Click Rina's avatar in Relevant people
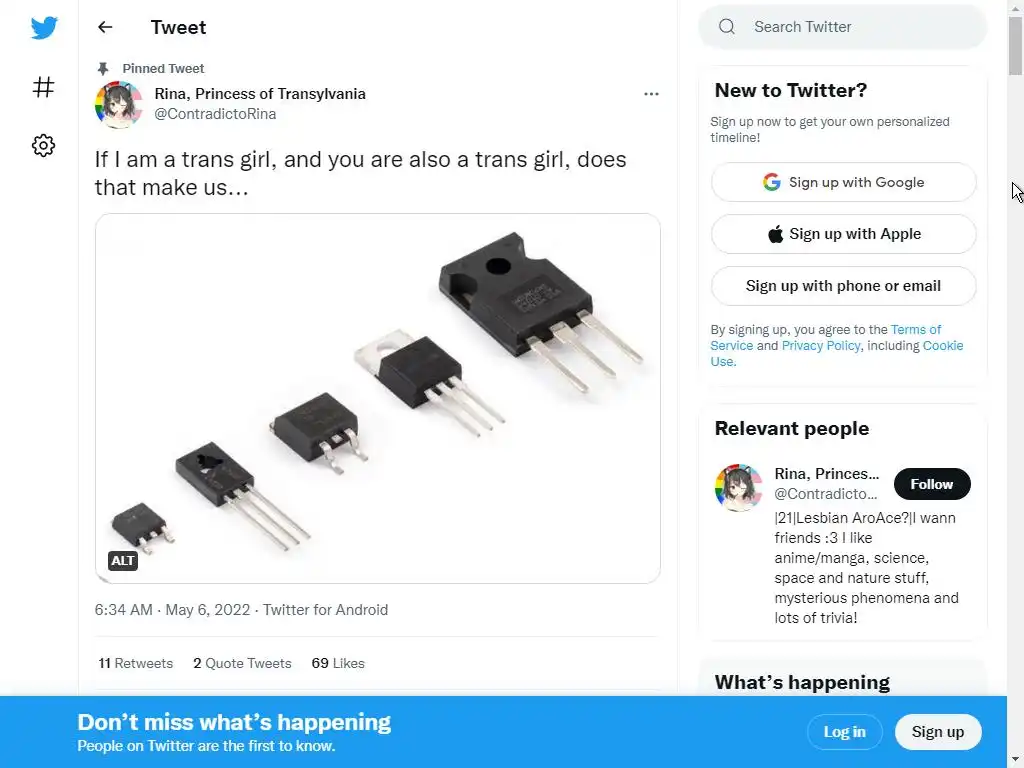 [738, 488]
